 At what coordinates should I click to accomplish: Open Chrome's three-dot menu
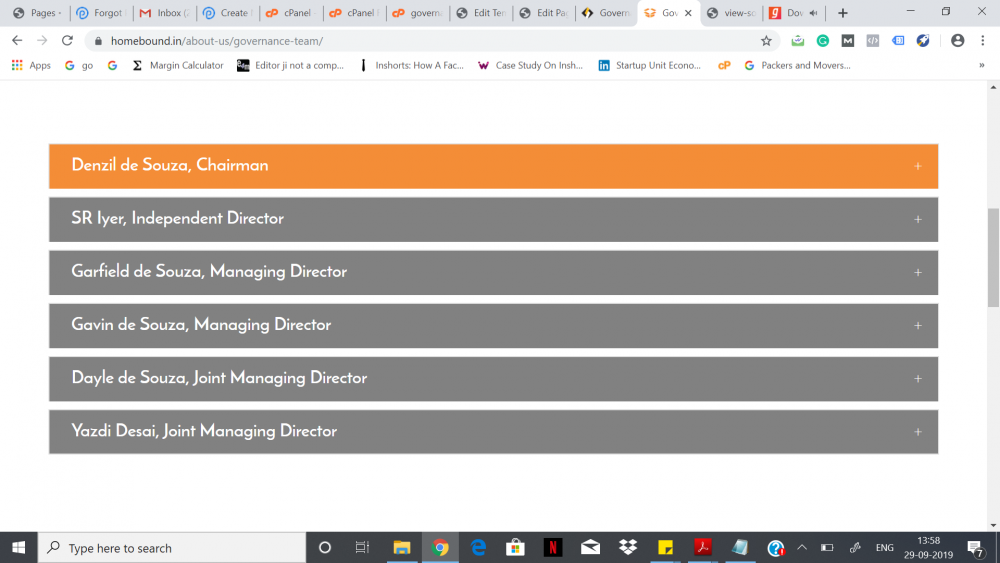point(983,41)
